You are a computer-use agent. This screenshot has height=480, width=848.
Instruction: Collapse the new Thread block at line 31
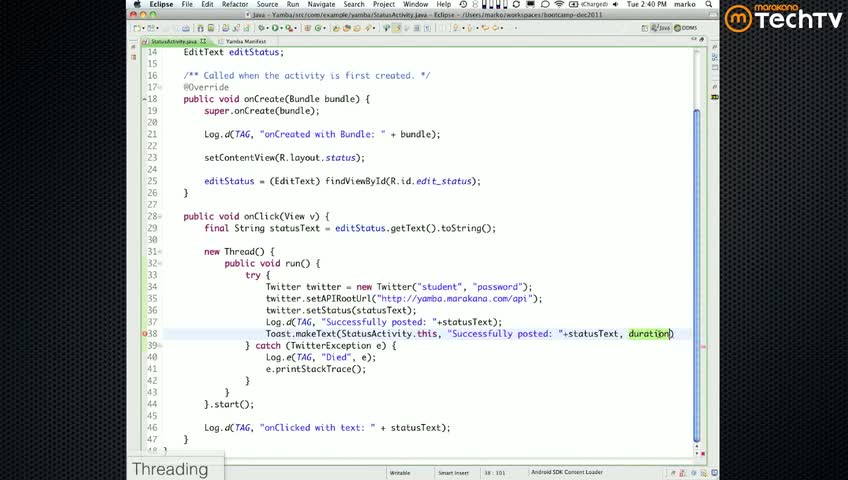coord(160,251)
